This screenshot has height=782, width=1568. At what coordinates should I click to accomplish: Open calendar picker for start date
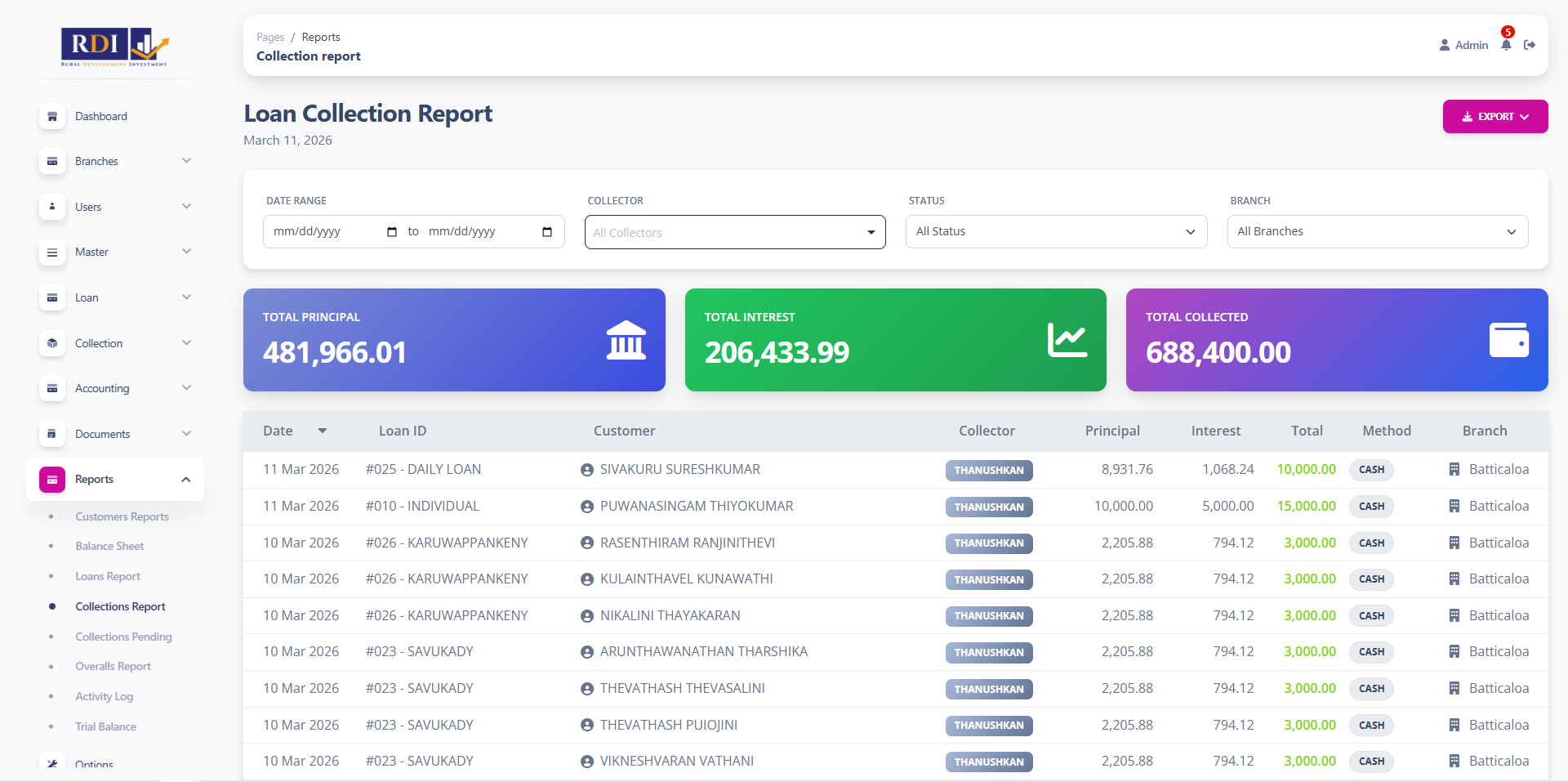(392, 232)
